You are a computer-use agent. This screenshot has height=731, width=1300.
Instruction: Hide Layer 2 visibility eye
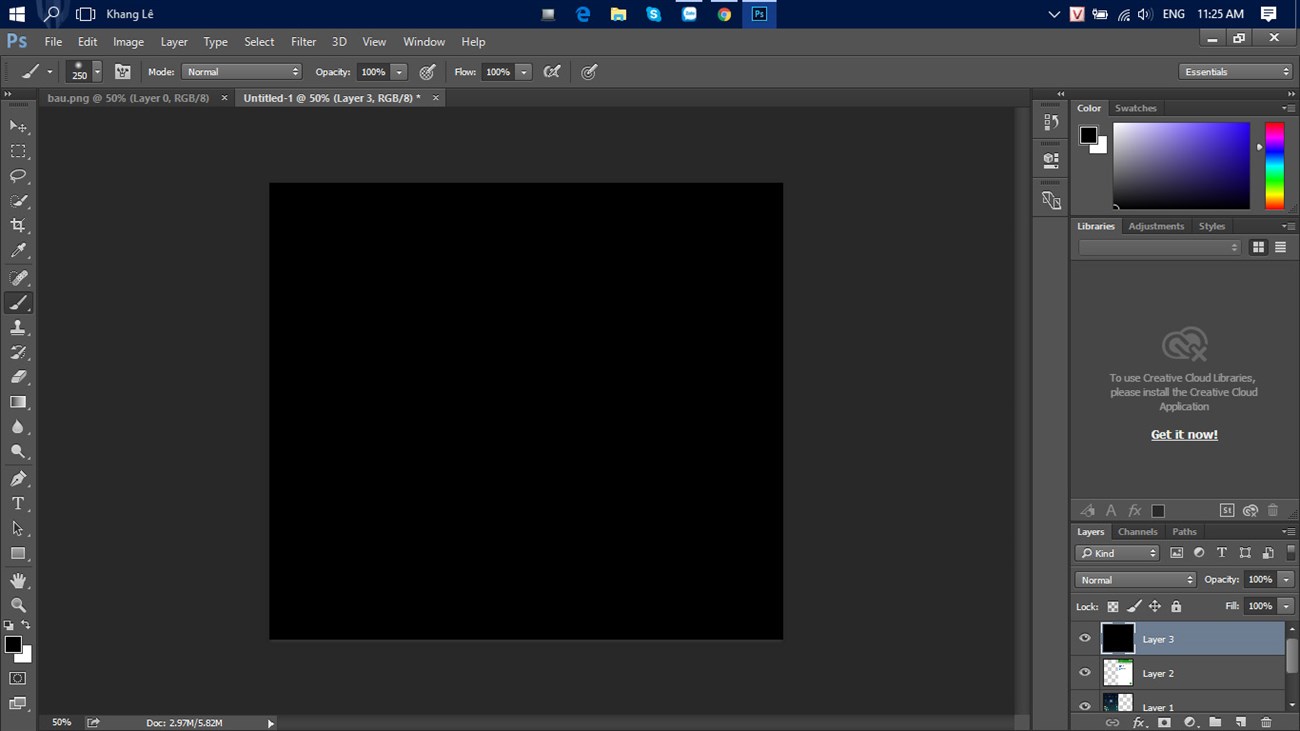coord(1085,673)
